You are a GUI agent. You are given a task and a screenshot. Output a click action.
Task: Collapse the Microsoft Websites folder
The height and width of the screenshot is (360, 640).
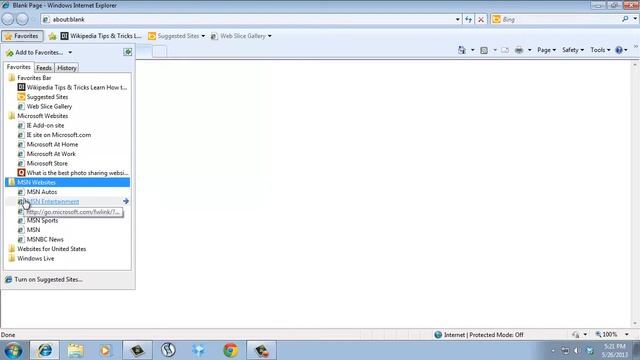[x=38, y=116]
